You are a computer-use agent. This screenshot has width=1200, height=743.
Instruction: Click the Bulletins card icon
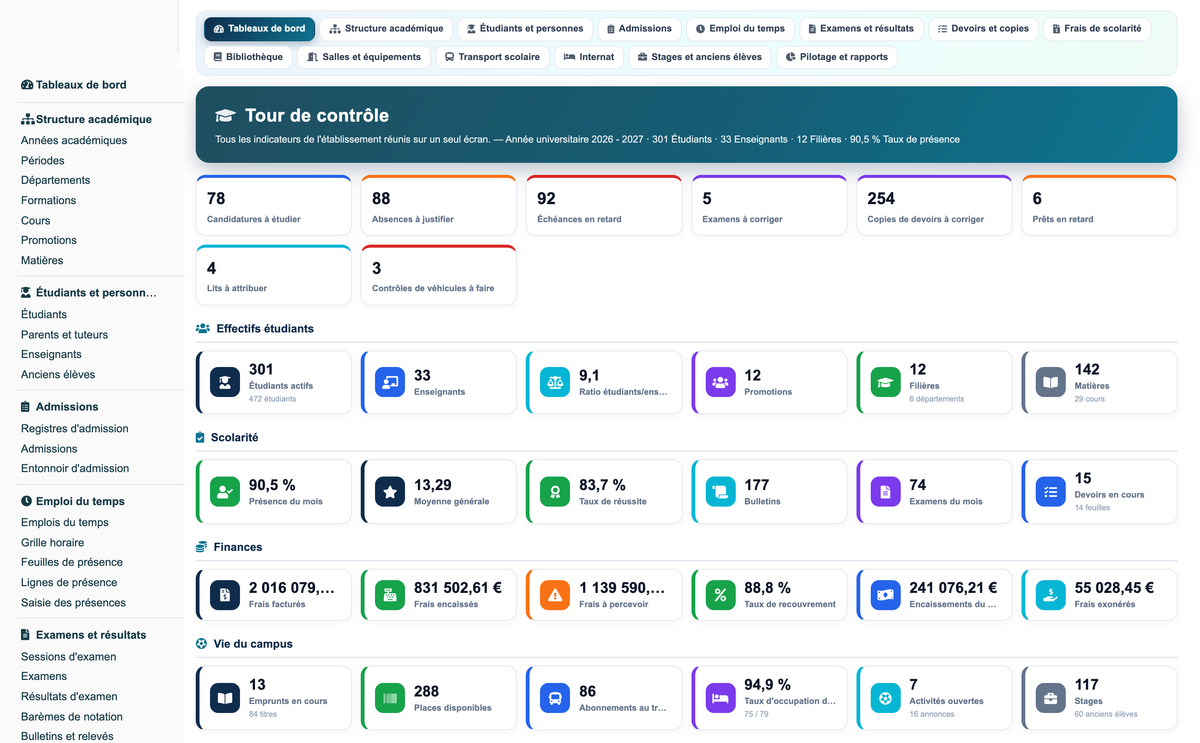coord(720,492)
